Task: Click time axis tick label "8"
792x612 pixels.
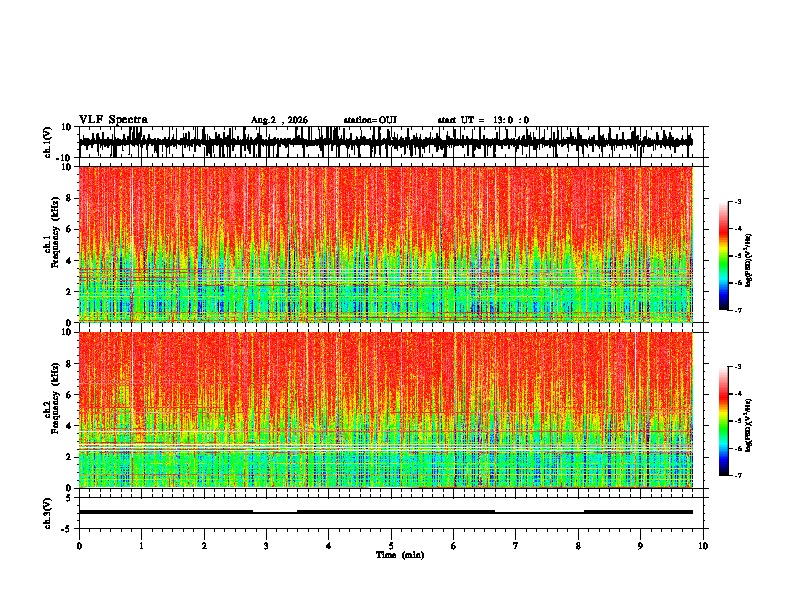Action: tap(578, 546)
